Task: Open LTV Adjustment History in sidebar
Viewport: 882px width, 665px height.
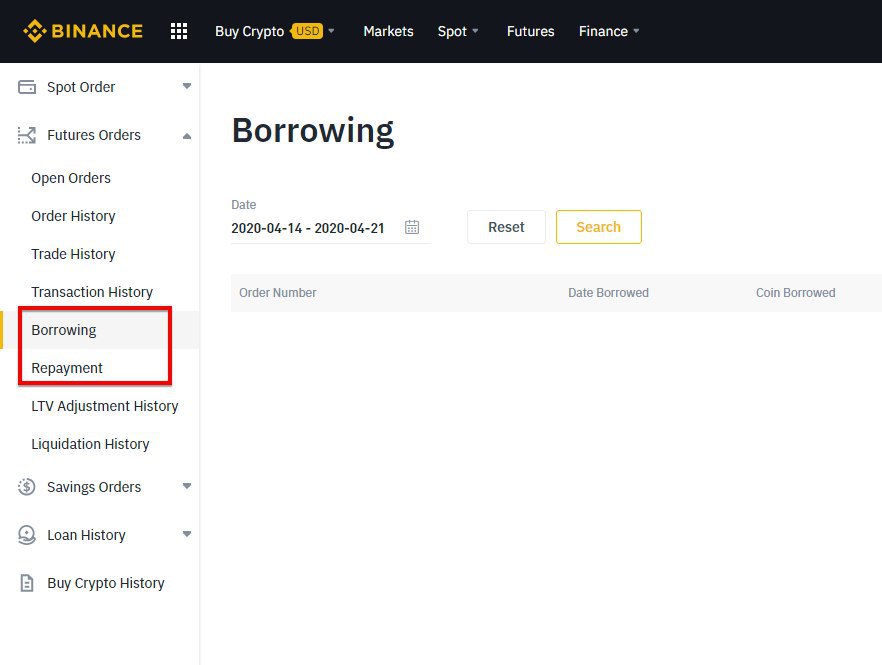Action: [x=105, y=406]
